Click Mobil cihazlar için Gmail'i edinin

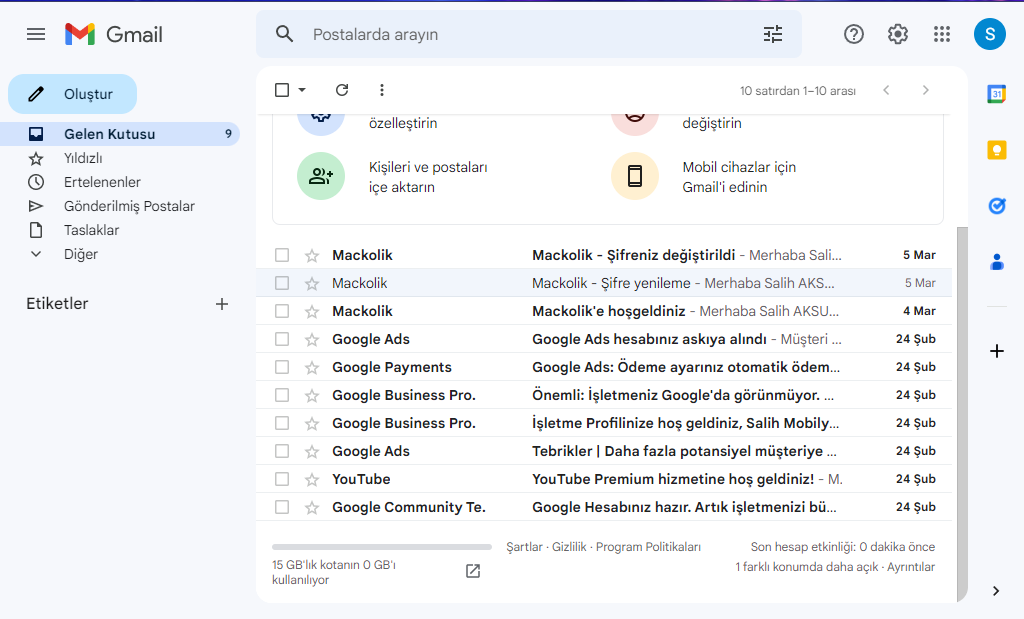739,177
